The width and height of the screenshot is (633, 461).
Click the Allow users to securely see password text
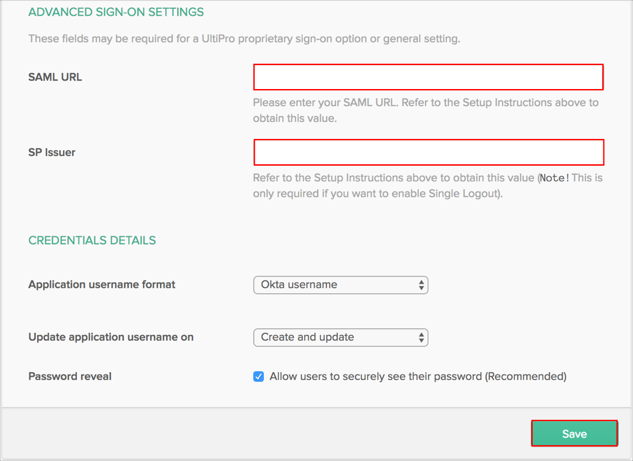pyautogui.click(x=418, y=377)
